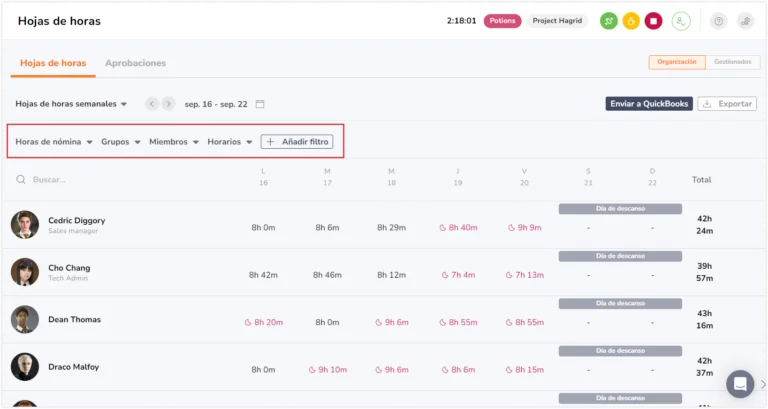Click Cedric Diggory name
Screen dimensions: 768x409
pyautogui.click(x=76, y=220)
